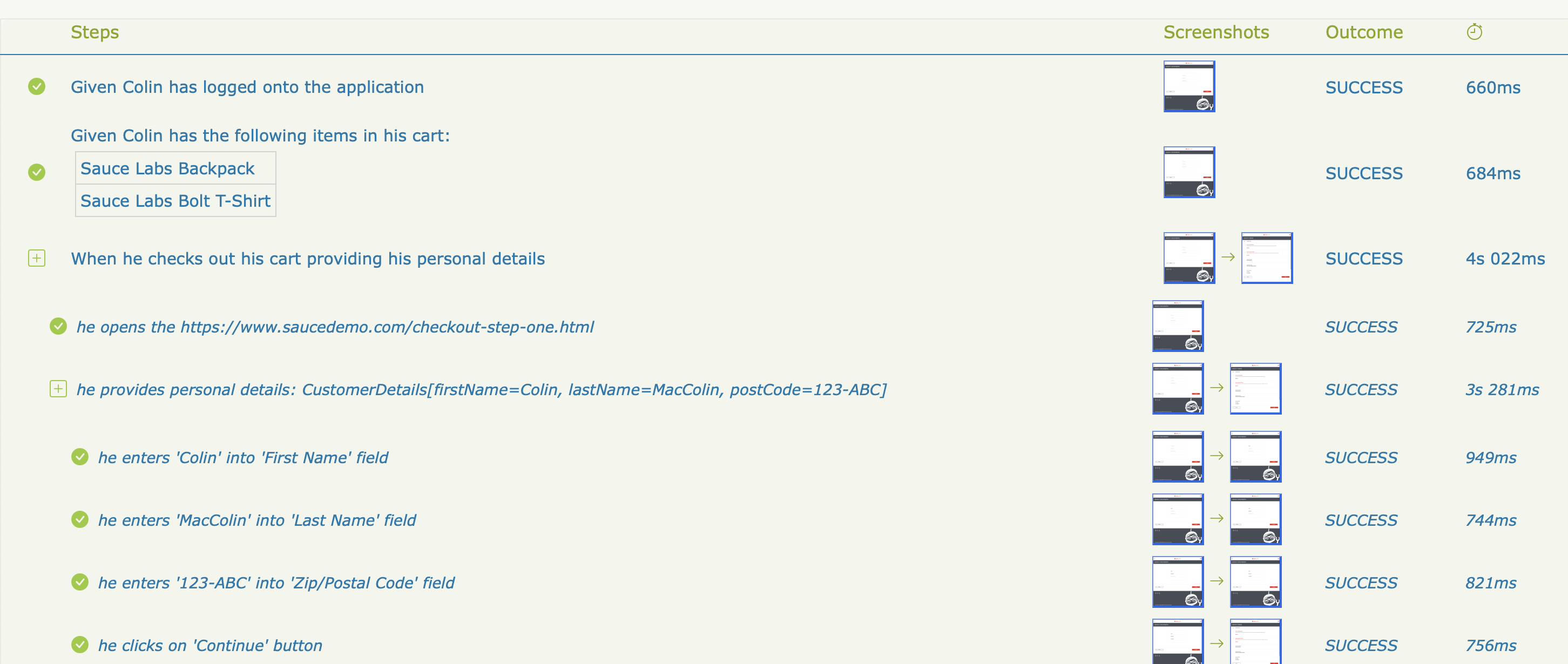
Task: Open first screenshot of 'enters Colin' step
Action: (x=1177, y=457)
